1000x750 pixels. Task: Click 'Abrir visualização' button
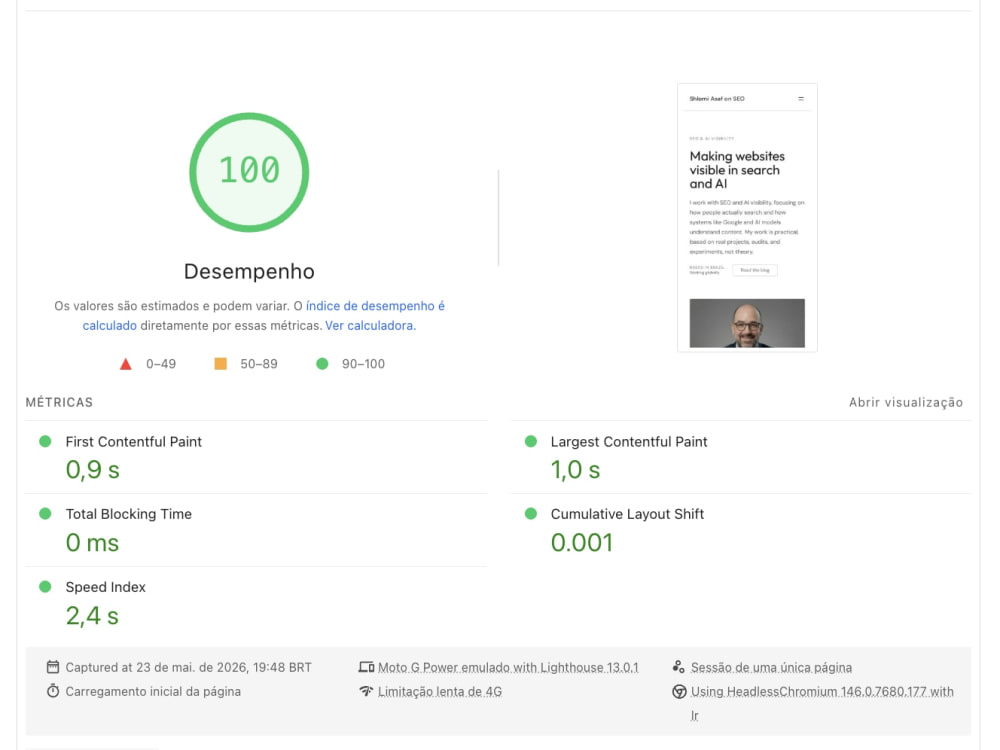coord(906,402)
